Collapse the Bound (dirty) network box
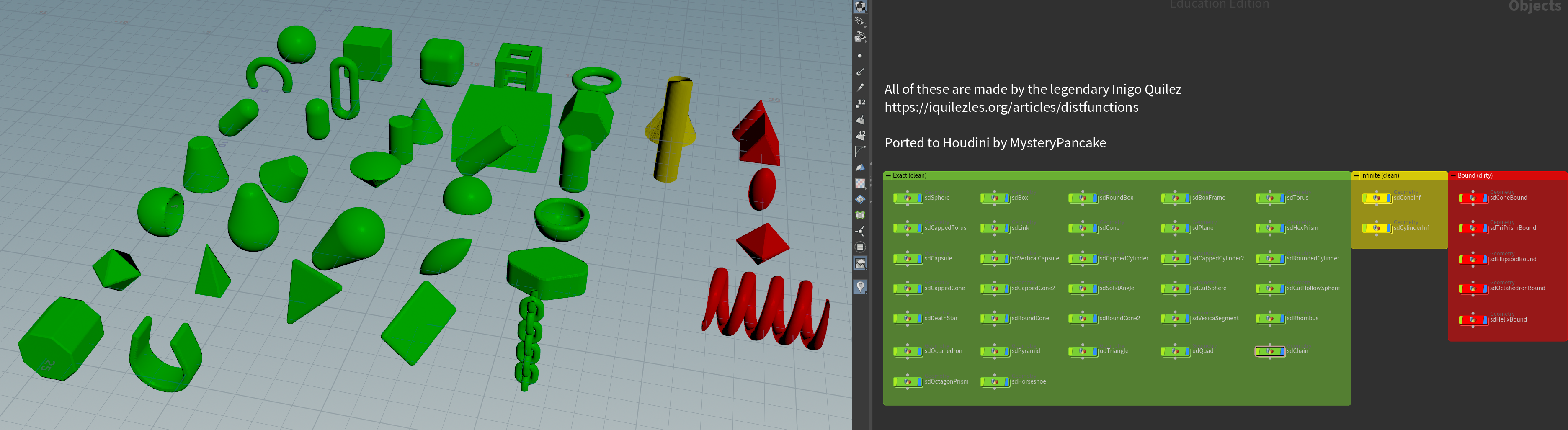This screenshot has width=1568, height=430. [1453, 176]
